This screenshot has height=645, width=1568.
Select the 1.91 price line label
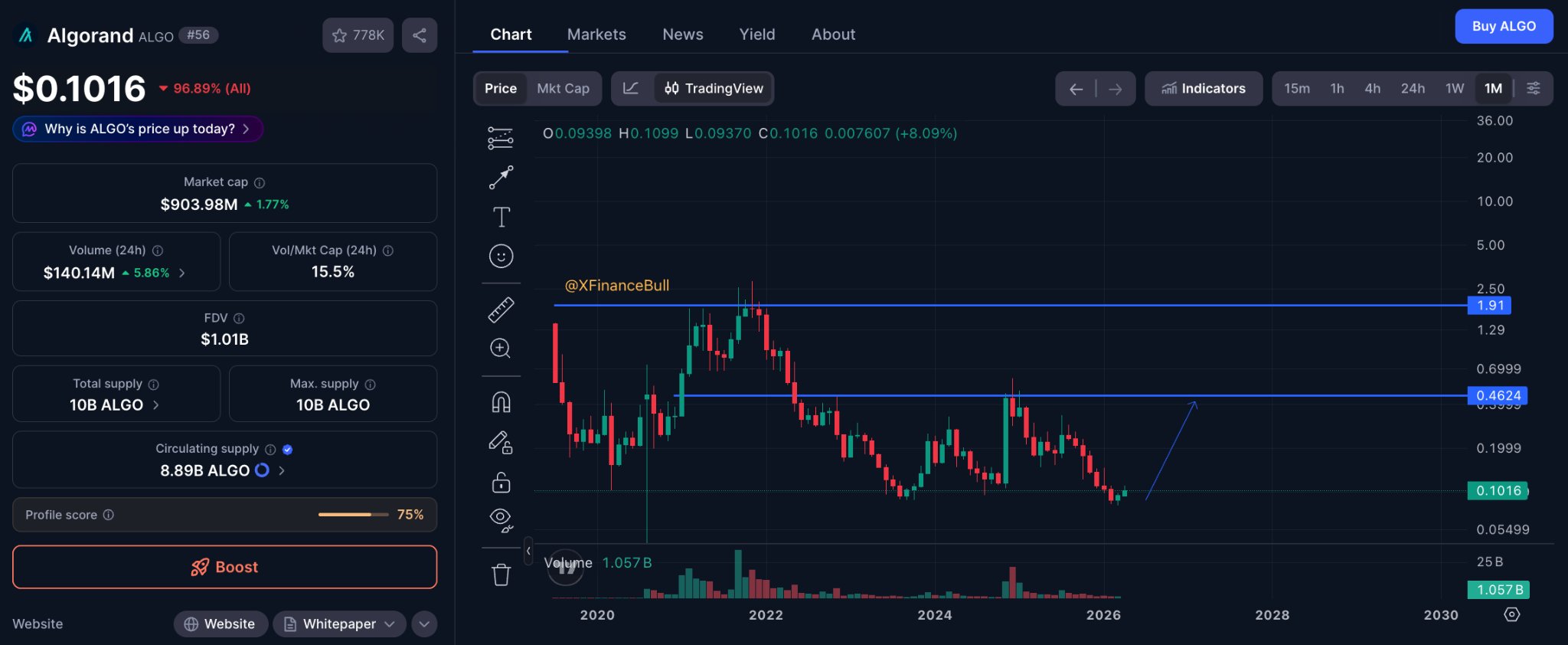[1489, 306]
